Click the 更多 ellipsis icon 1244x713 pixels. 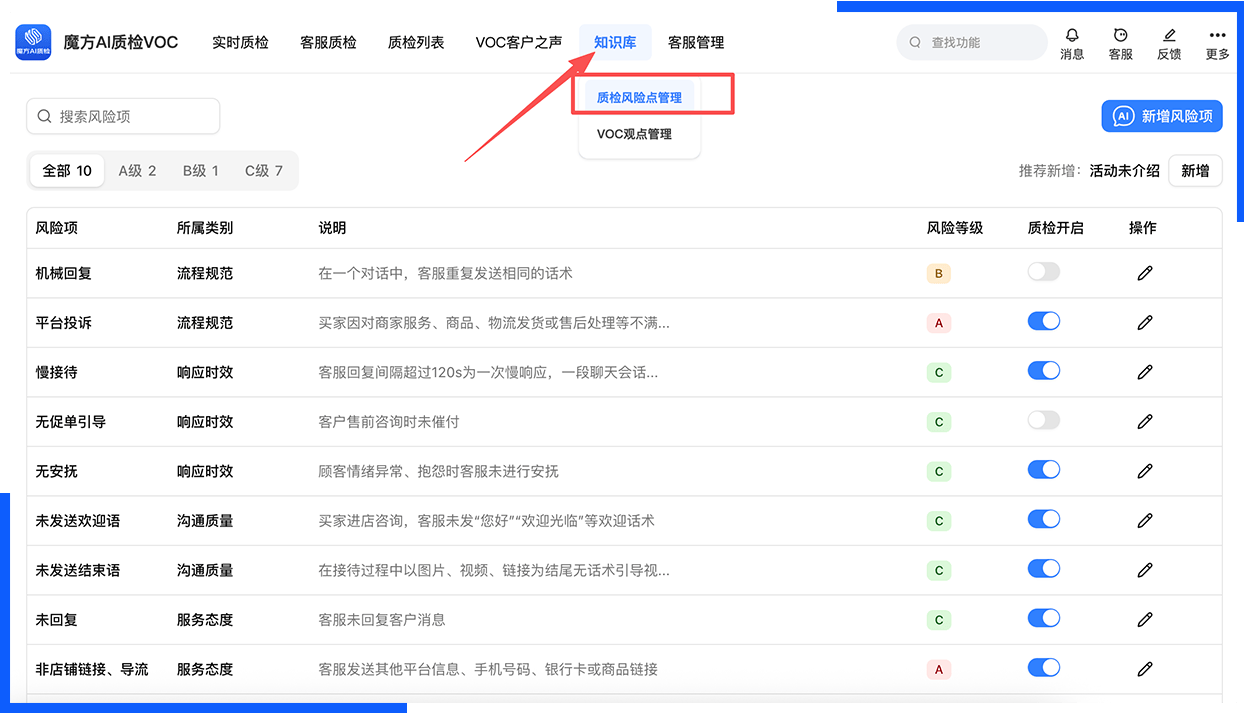pyautogui.click(x=1216, y=36)
